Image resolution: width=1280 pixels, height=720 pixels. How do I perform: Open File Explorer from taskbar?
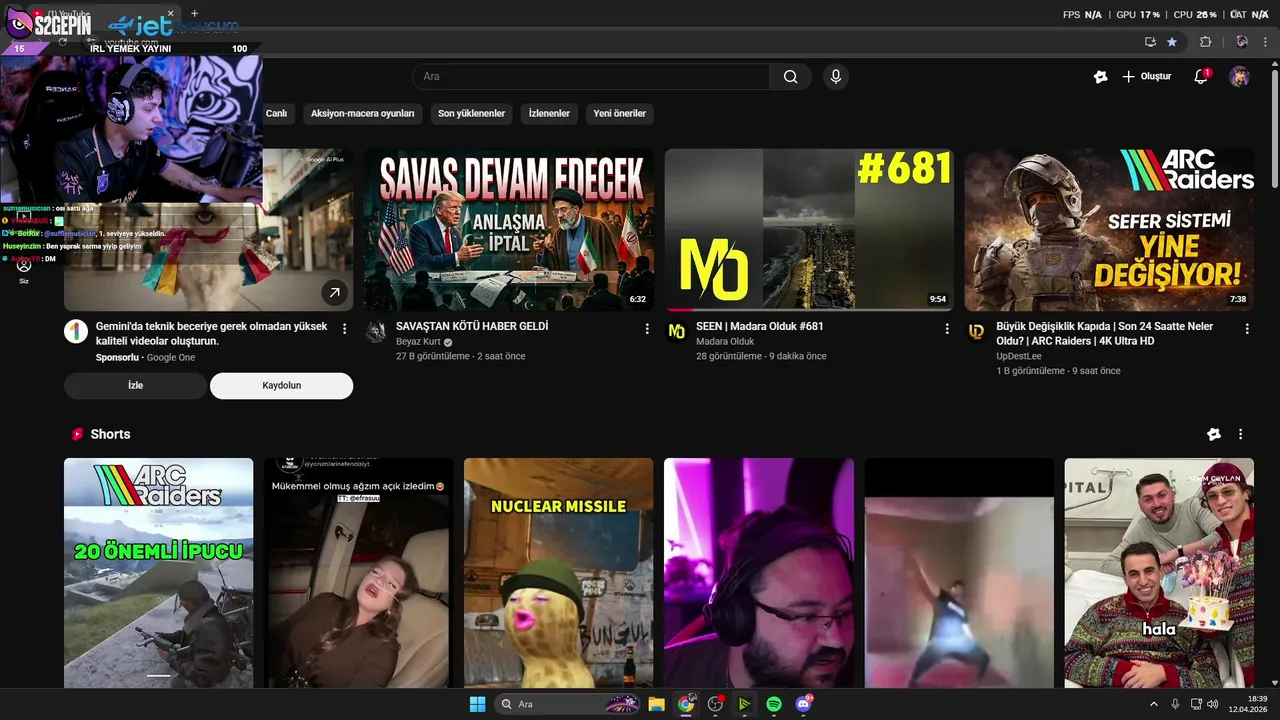tap(656, 704)
